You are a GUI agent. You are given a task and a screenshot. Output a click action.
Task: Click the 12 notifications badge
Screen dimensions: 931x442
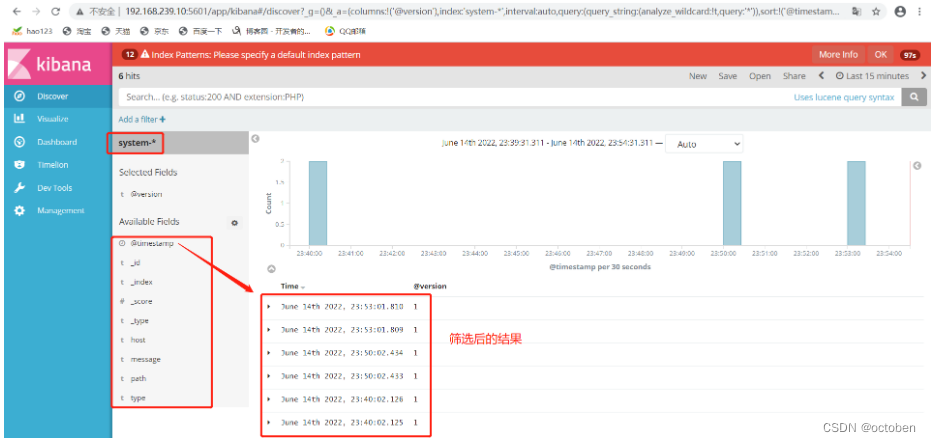[129, 55]
